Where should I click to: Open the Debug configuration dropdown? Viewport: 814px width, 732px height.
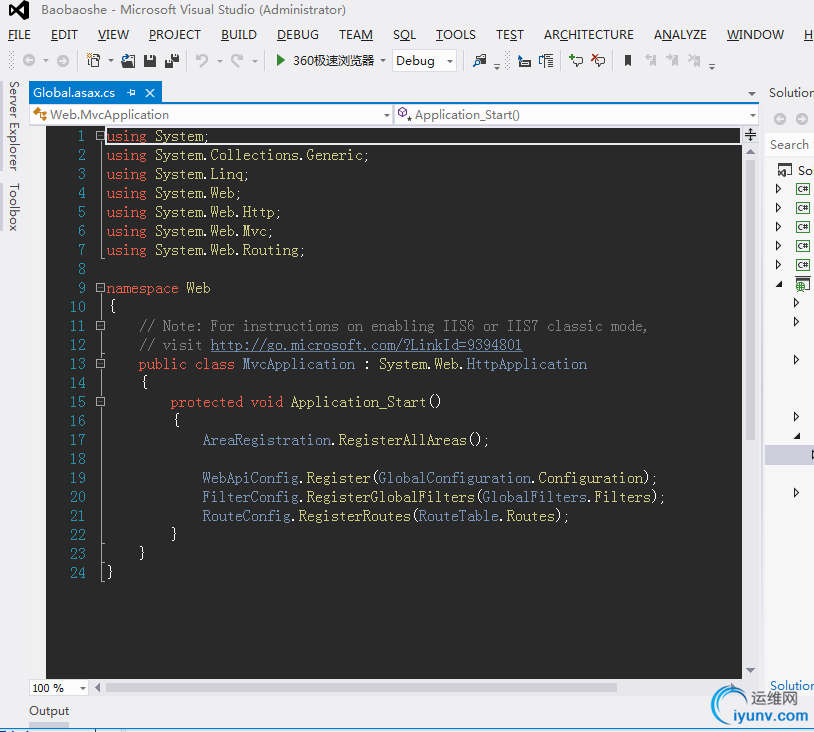425,61
